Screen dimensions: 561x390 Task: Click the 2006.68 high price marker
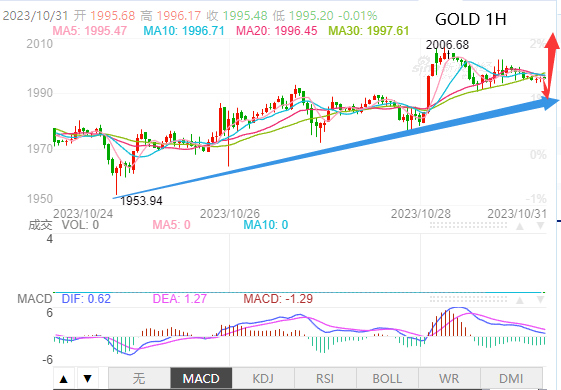447,45
